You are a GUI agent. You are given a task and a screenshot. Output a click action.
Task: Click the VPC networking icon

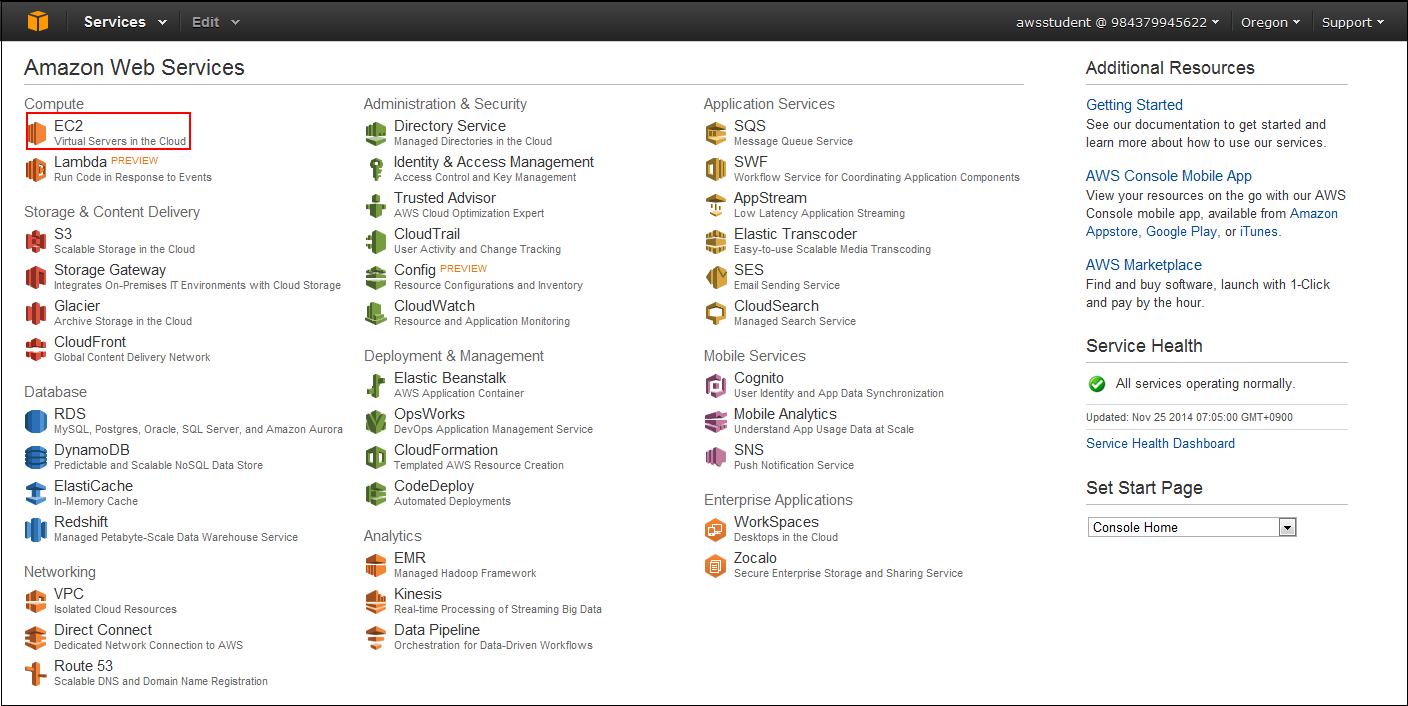(x=37, y=601)
